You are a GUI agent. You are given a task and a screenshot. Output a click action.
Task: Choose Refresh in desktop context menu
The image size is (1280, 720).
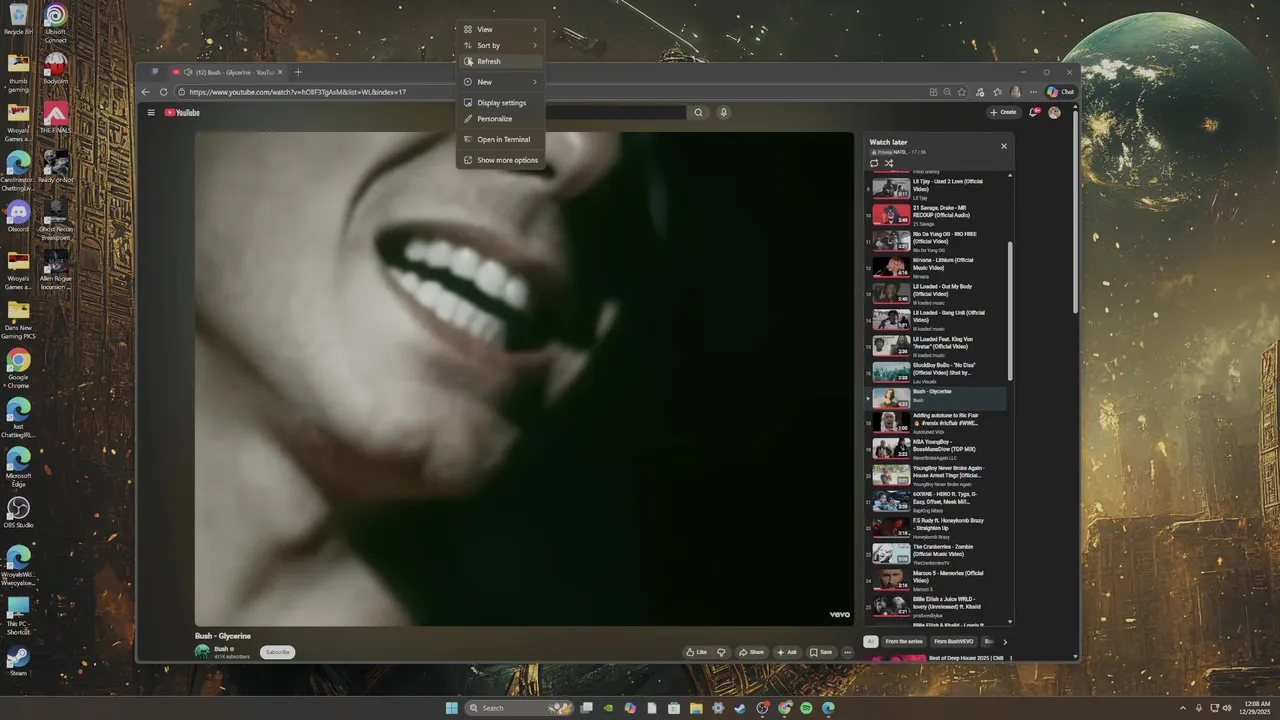(501, 61)
